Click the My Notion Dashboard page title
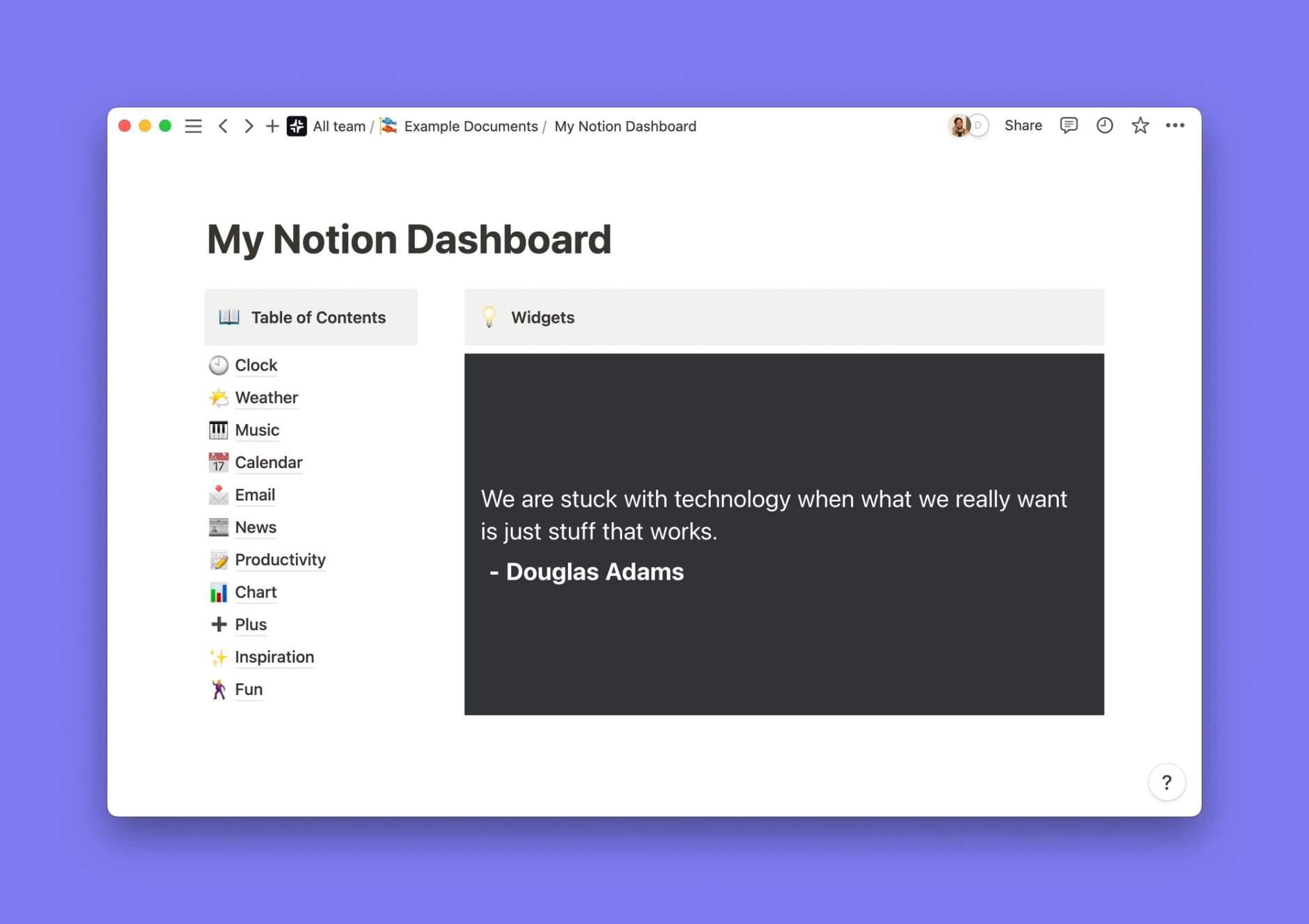 (x=409, y=240)
